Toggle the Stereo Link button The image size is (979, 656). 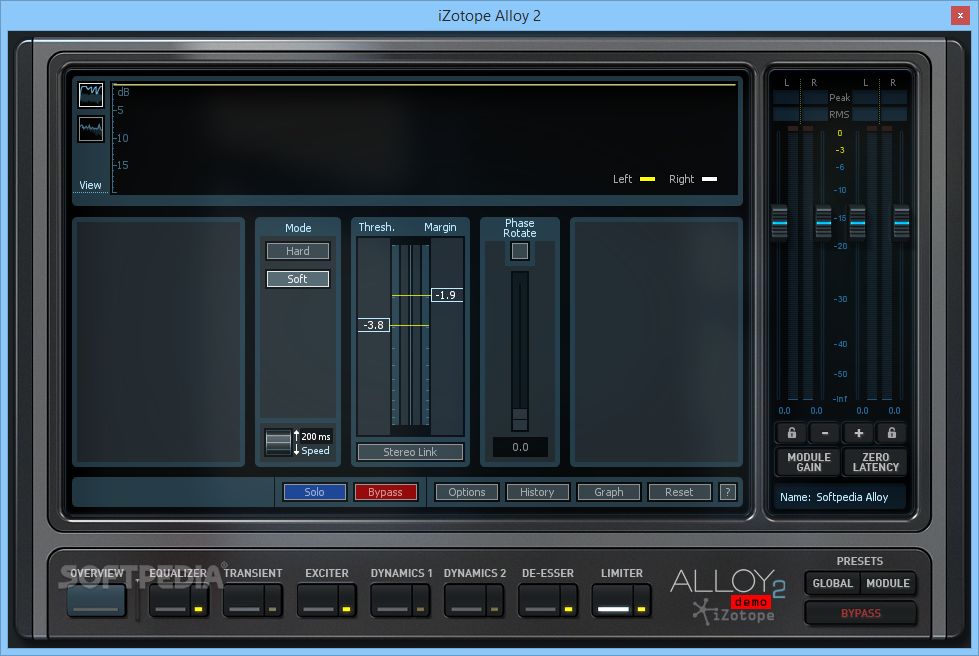tap(410, 452)
